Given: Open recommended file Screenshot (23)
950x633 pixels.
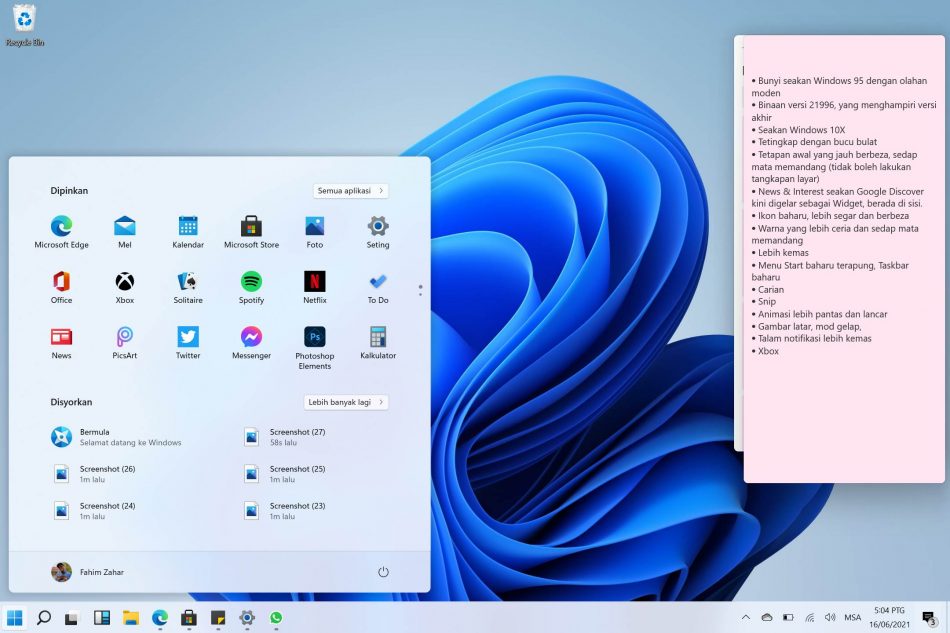Looking at the screenshot, I should [x=285, y=511].
